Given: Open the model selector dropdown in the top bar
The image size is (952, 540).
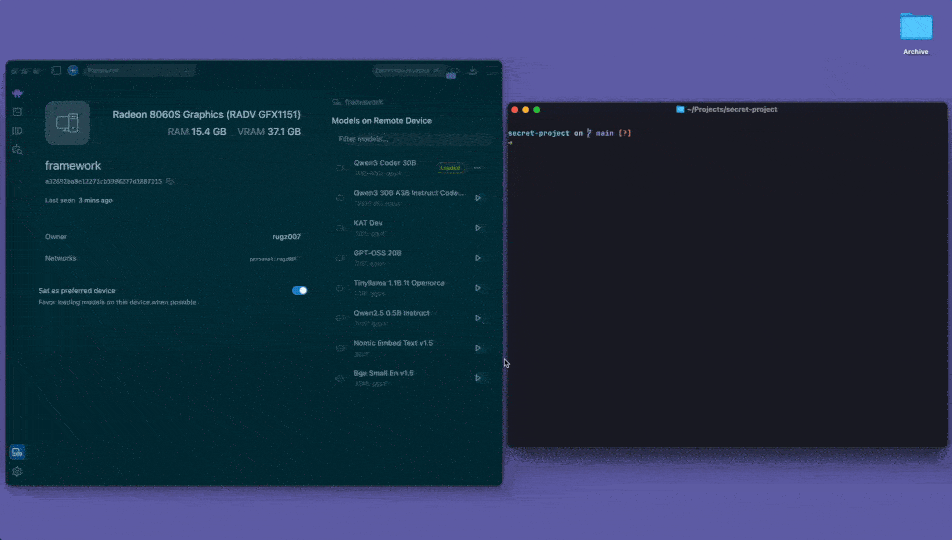Looking at the screenshot, I should pos(409,71).
